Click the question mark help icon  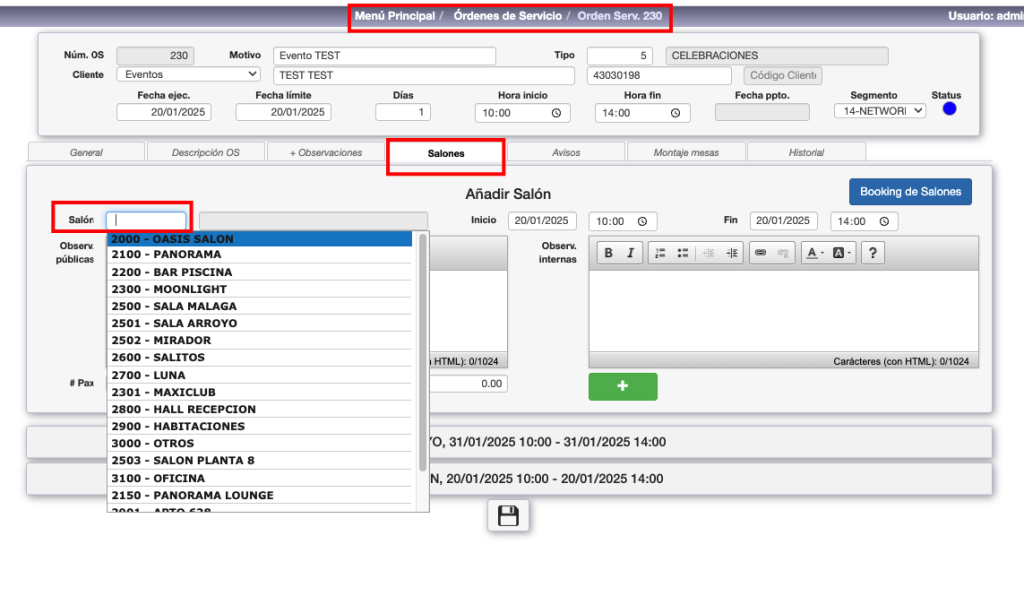[x=873, y=254]
